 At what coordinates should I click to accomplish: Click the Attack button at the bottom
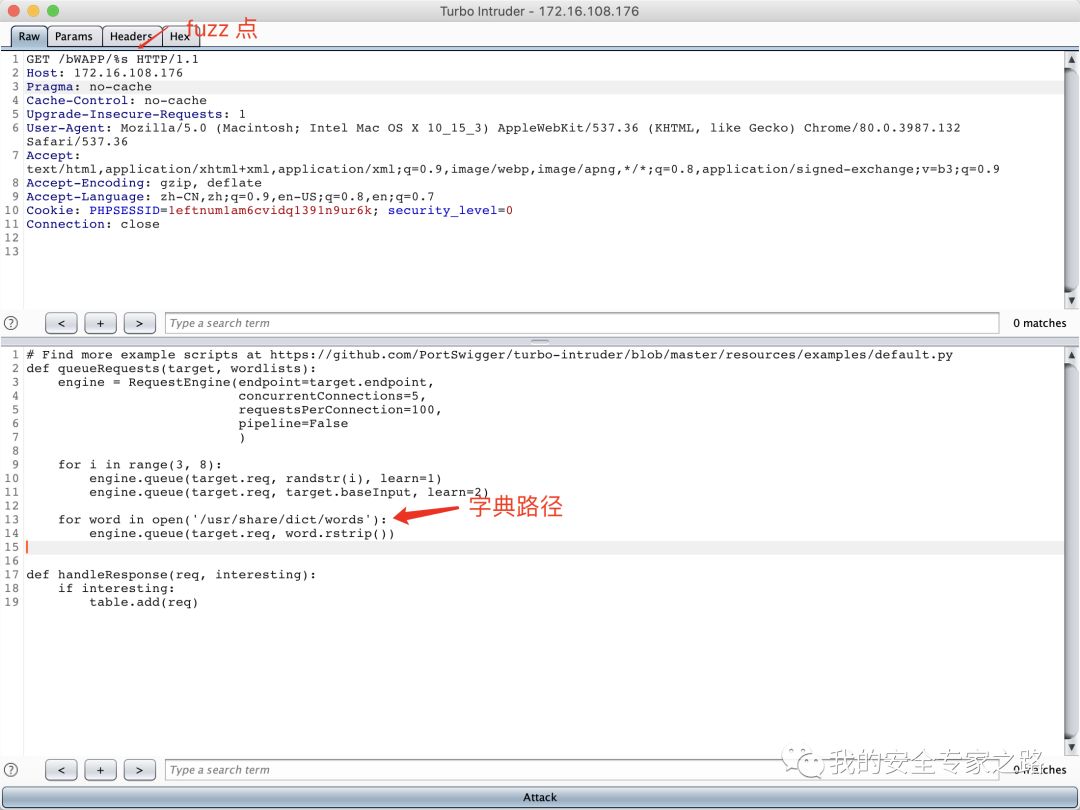(540, 797)
